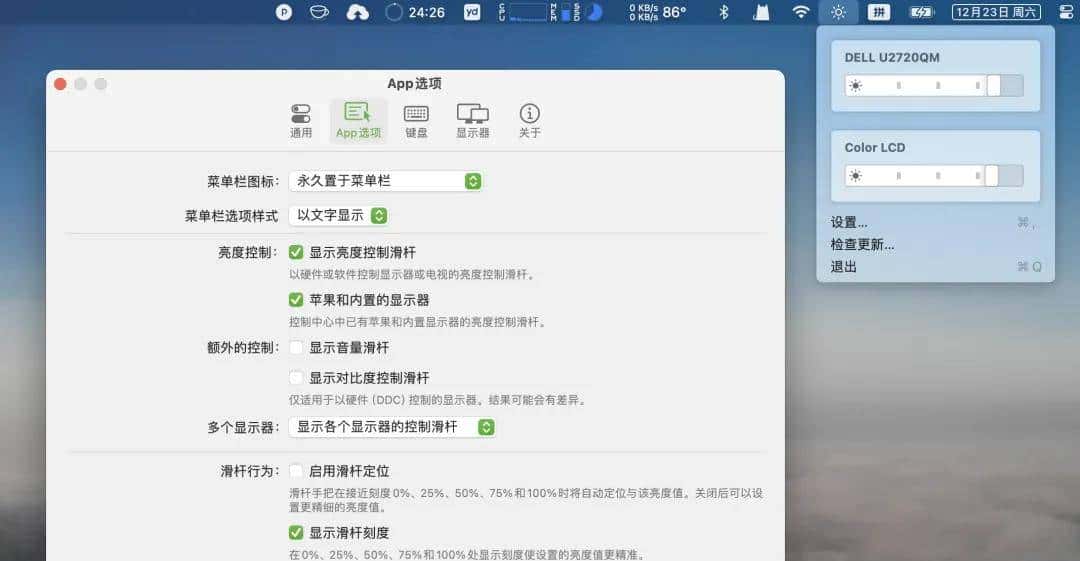This screenshot has width=1080, height=561.
Task: Click the Wi-Fi icon in menu bar
Action: tap(800, 12)
